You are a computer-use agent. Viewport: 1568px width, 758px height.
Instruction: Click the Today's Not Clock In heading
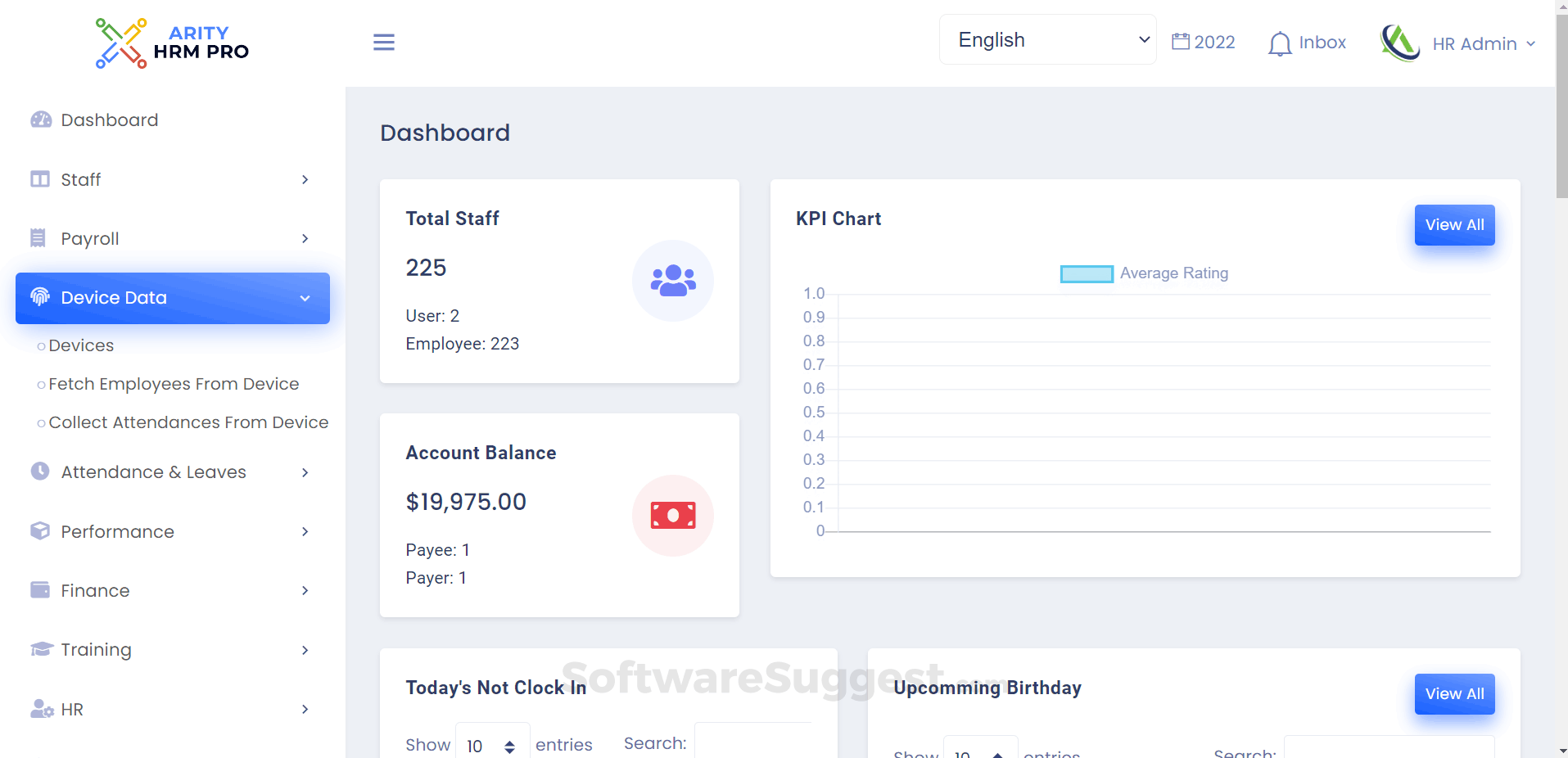[496, 688]
